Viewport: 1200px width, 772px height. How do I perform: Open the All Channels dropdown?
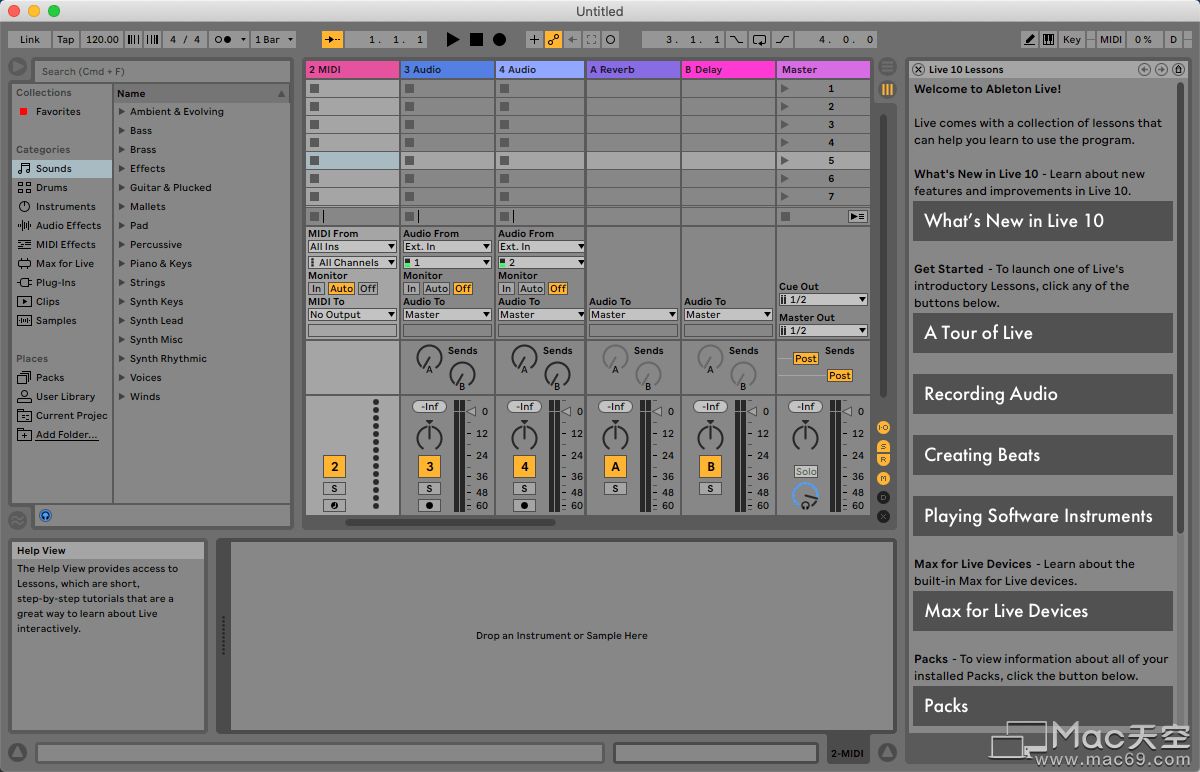click(352, 262)
